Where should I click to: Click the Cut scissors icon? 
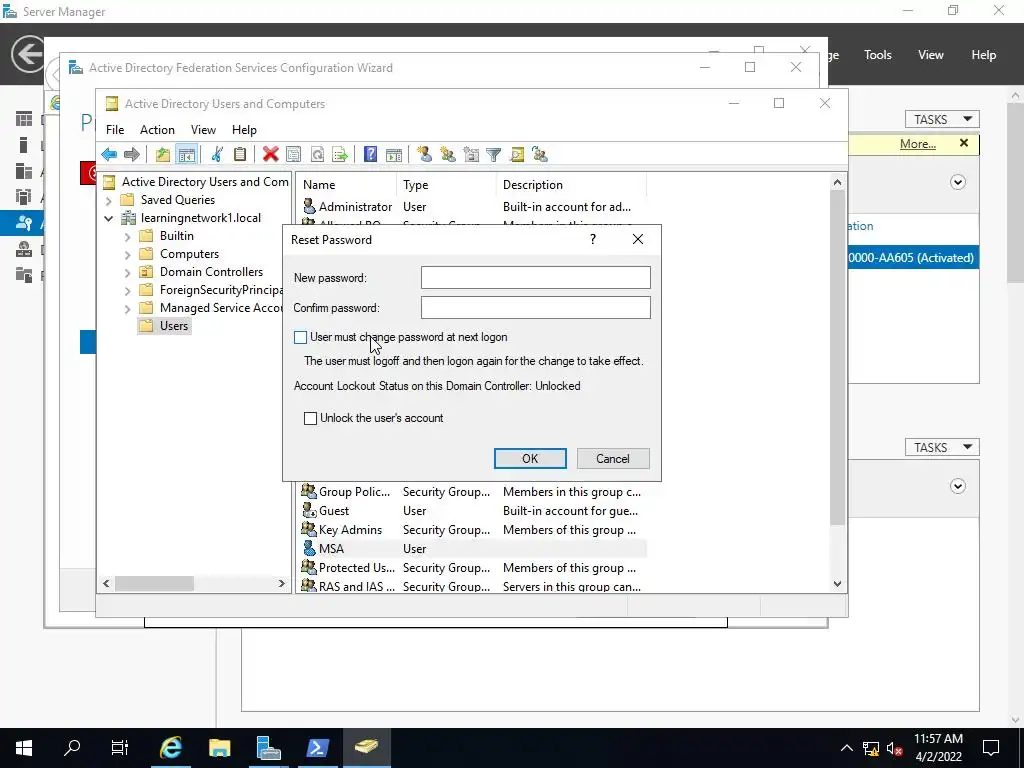click(217, 155)
